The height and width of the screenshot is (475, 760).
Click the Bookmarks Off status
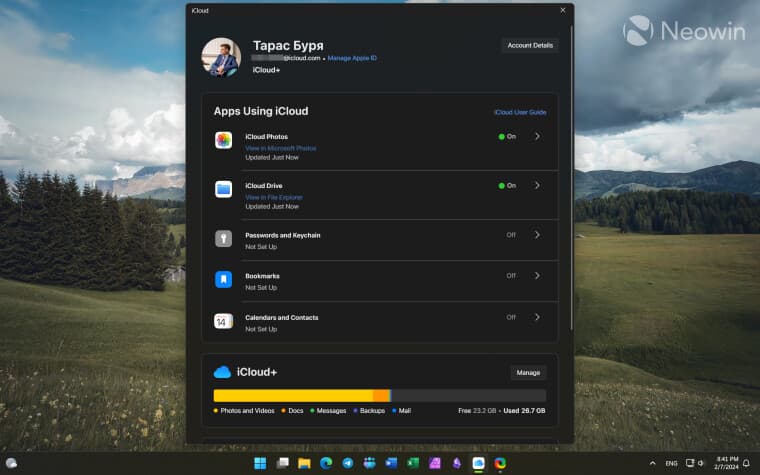(x=511, y=276)
